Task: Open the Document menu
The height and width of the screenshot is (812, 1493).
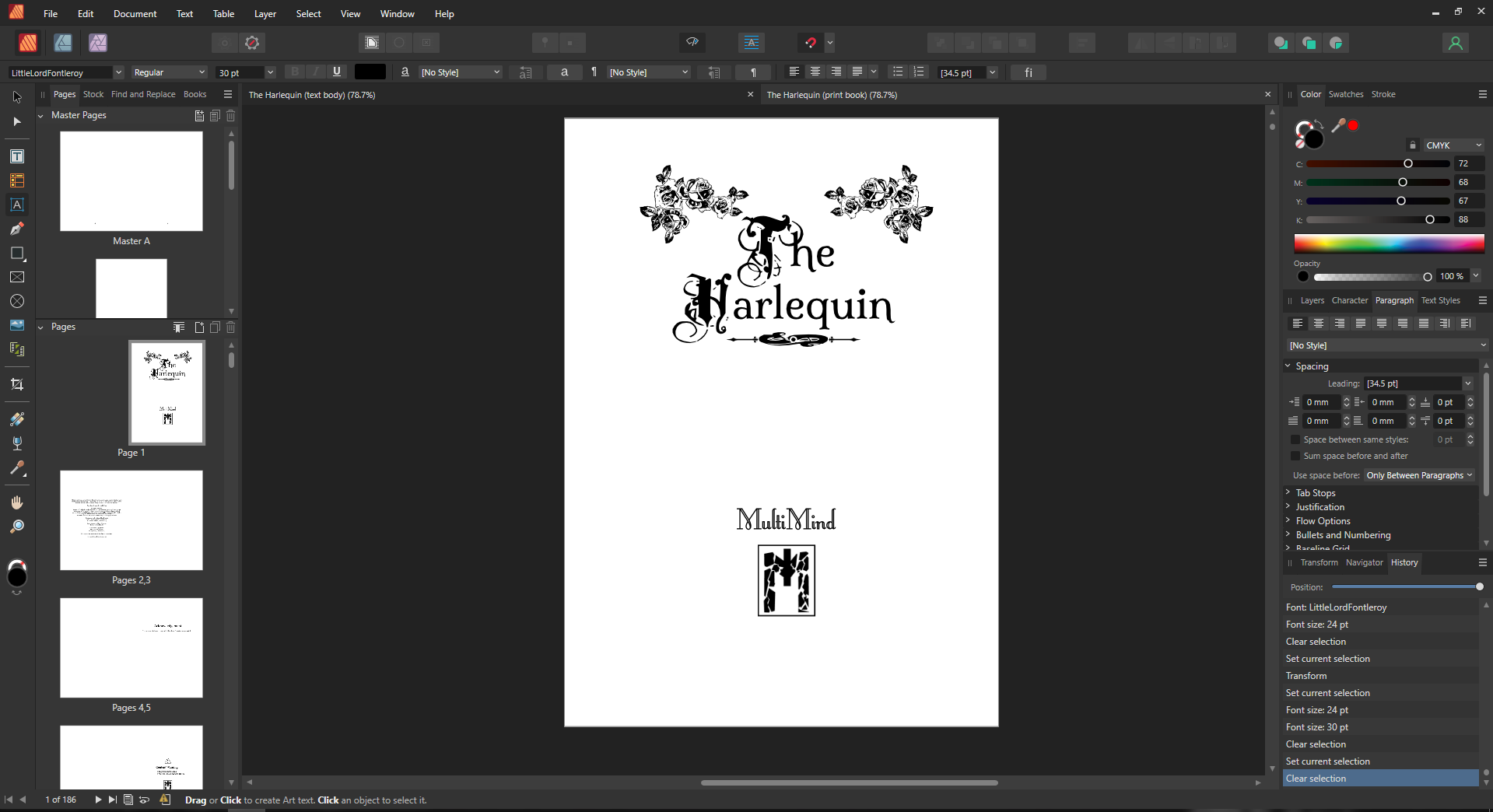Action: pos(134,13)
